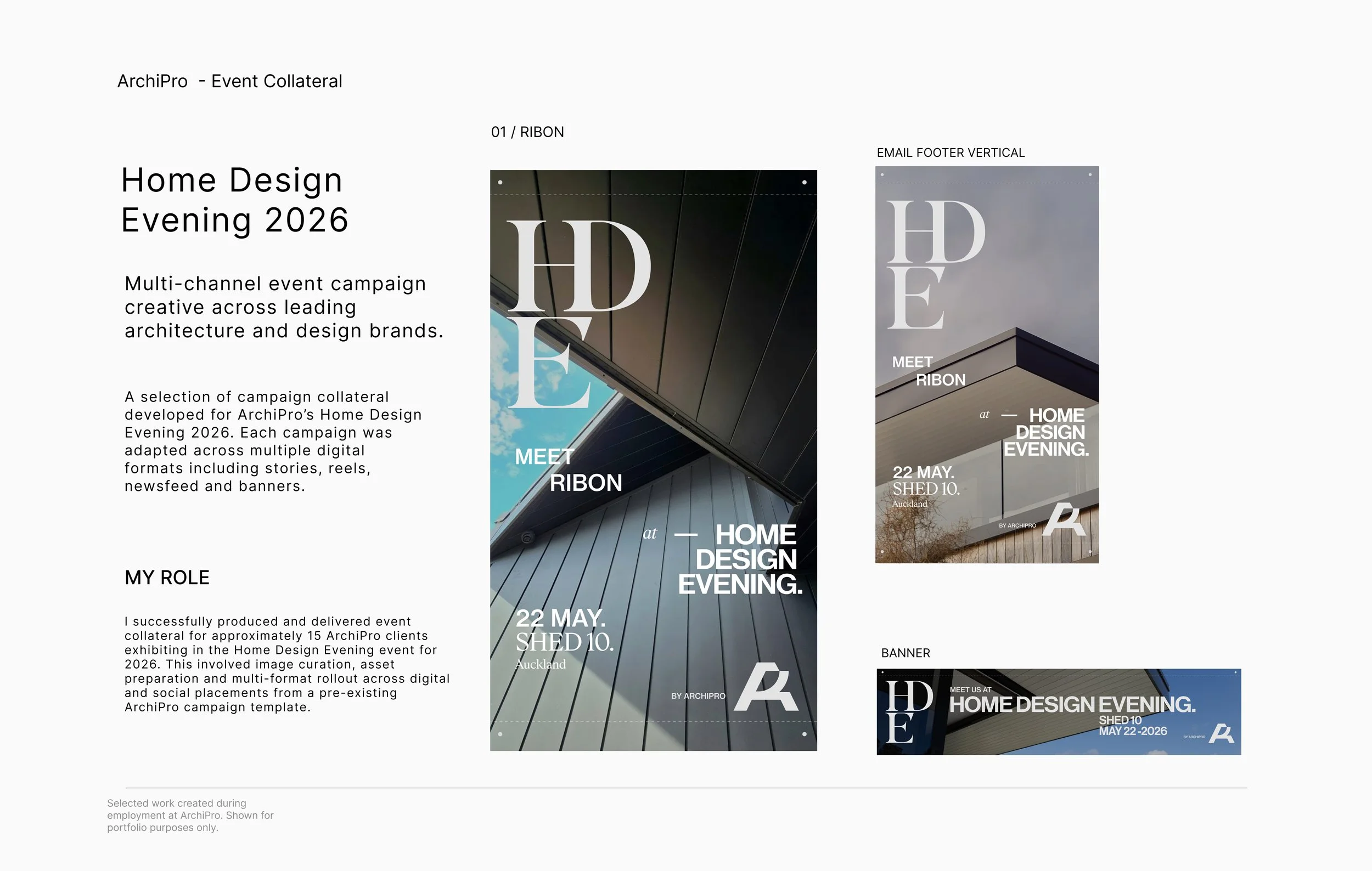The height and width of the screenshot is (871, 1372).
Task: Click 'BY ARCHIPRO' text on the large poster
Action: tap(698, 696)
